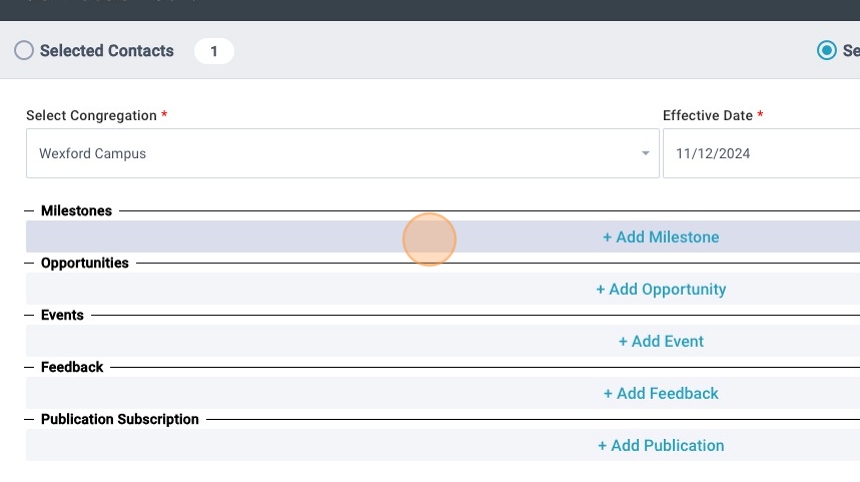Collapse the Publication Subscription section header

120,419
